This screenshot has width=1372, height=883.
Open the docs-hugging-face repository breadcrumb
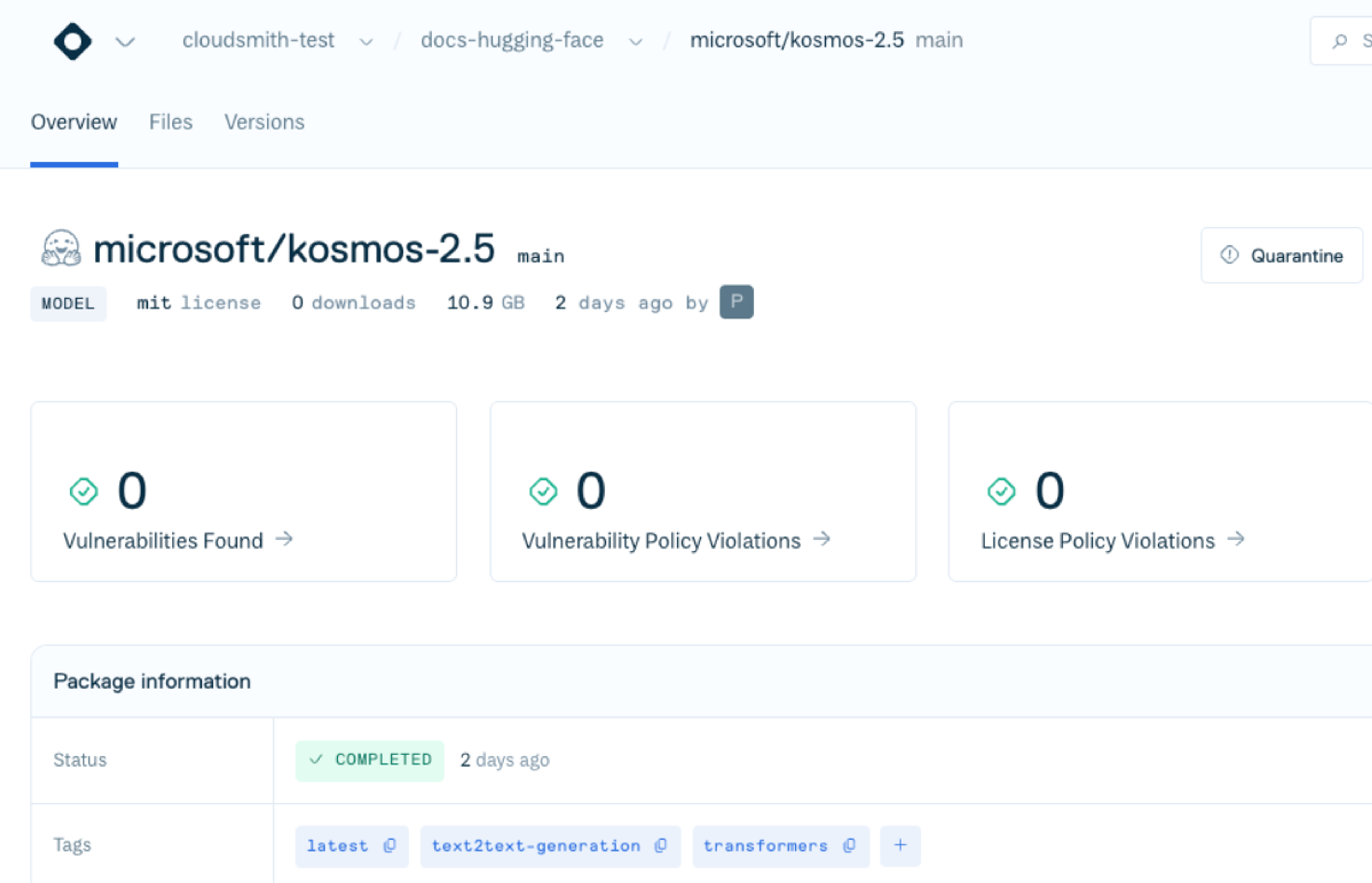(x=512, y=40)
